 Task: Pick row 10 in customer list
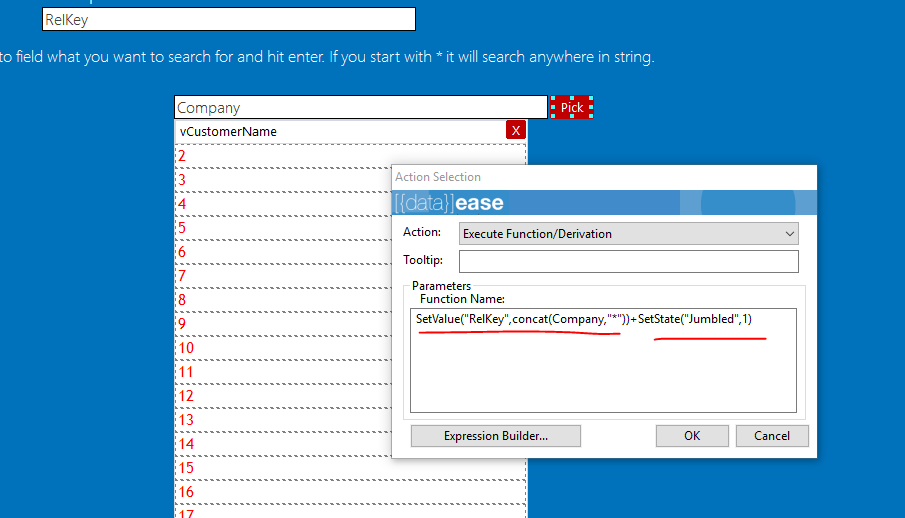tap(280, 348)
